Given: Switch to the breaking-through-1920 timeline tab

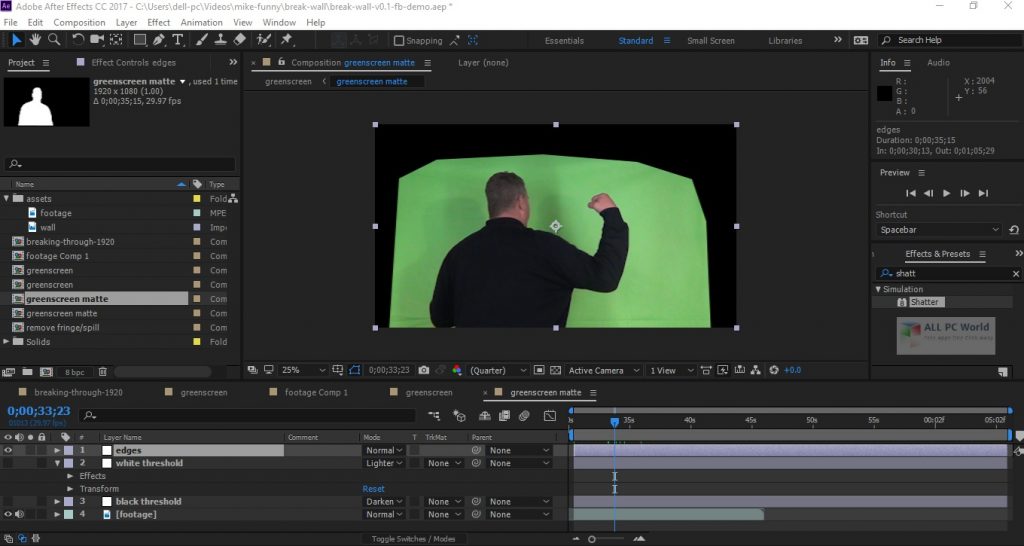Looking at the screenshot, I should [x=78, y=393].
